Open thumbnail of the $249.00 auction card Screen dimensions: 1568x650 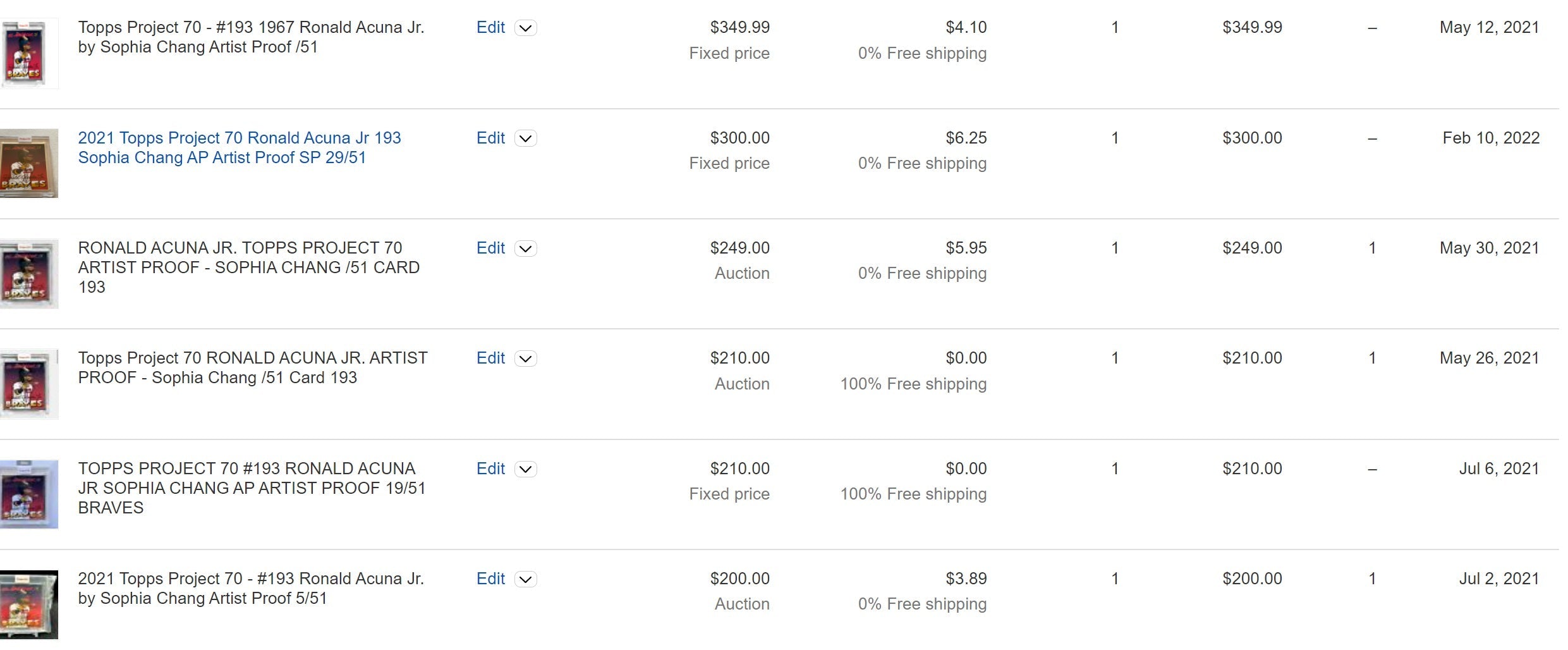[x=28, y=274]
